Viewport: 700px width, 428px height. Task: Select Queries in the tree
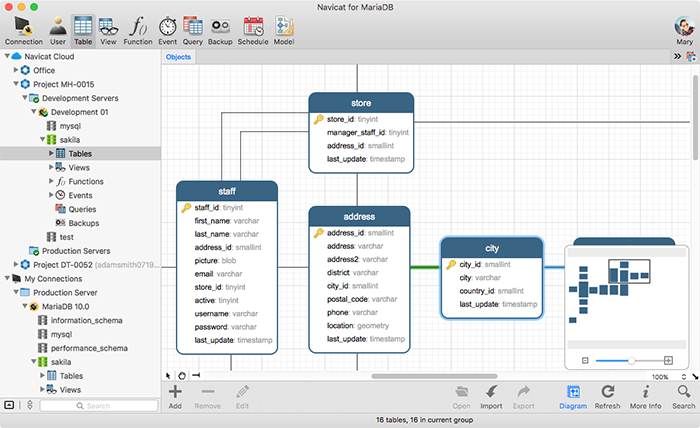pyautogui.click(x=80, y=209)
